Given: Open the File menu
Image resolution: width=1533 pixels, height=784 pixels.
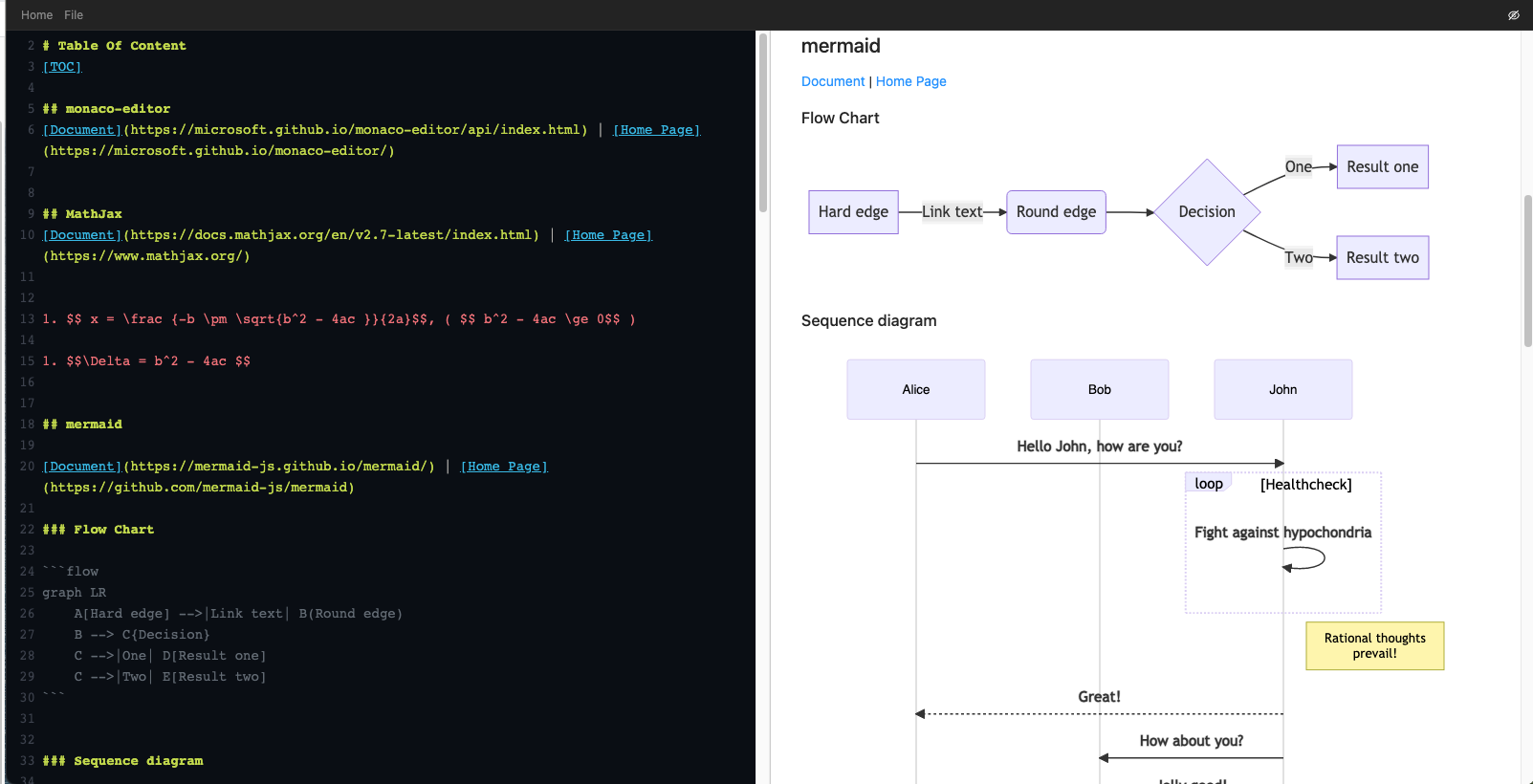Looking at the screenshot, I should point(74,15).
